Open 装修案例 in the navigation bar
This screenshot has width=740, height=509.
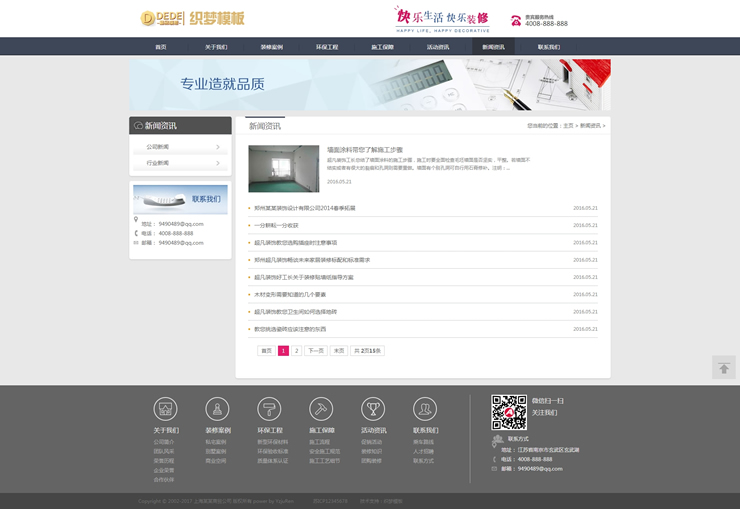tap(271, 47)
